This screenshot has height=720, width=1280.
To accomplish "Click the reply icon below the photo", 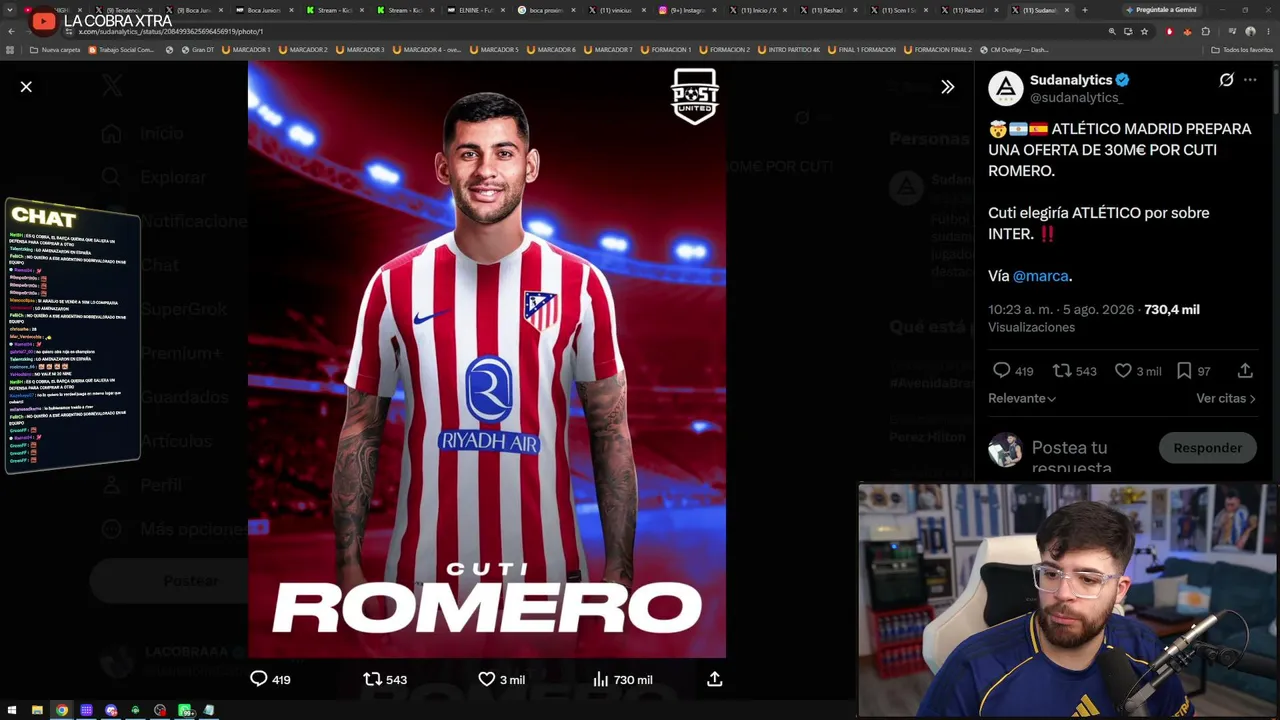I will coord(259,679).
